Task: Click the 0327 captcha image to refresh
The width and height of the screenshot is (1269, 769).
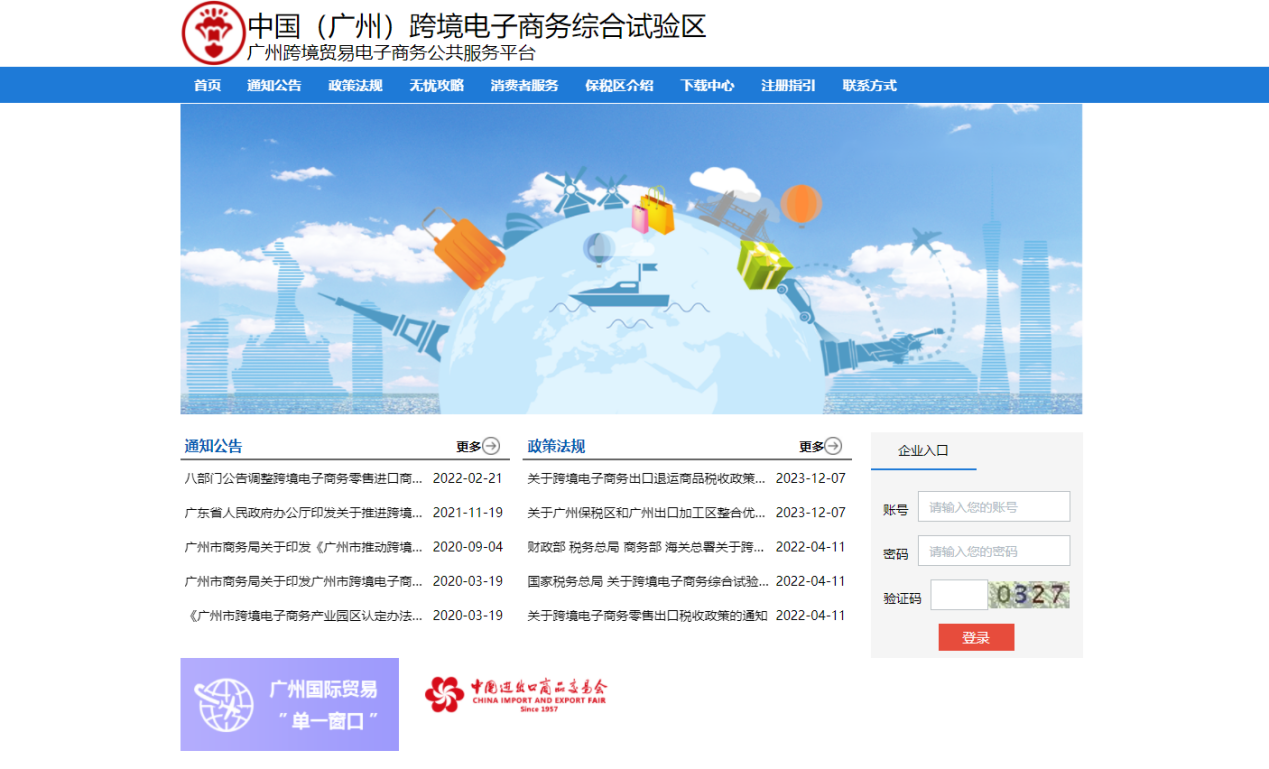Action: coord(1028,595)
